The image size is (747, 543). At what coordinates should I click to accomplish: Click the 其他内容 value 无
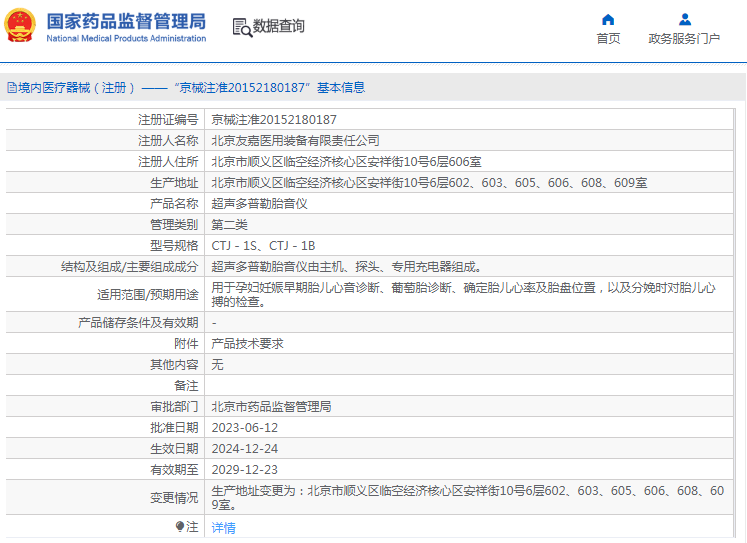tap(217, 364)
